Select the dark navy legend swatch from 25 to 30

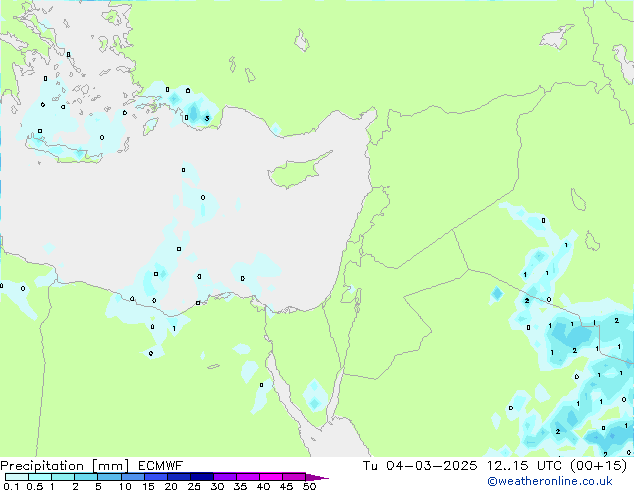(x=201, y=477)
